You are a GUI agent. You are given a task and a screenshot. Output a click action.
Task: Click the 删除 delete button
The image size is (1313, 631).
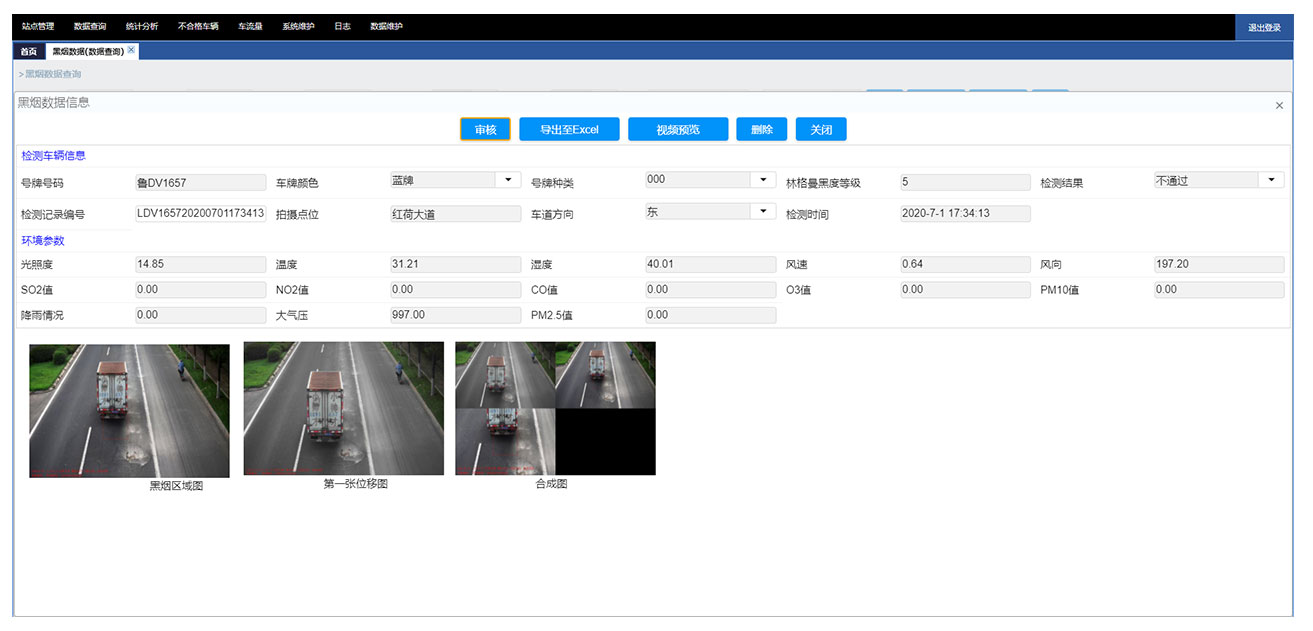coord(762,130)
